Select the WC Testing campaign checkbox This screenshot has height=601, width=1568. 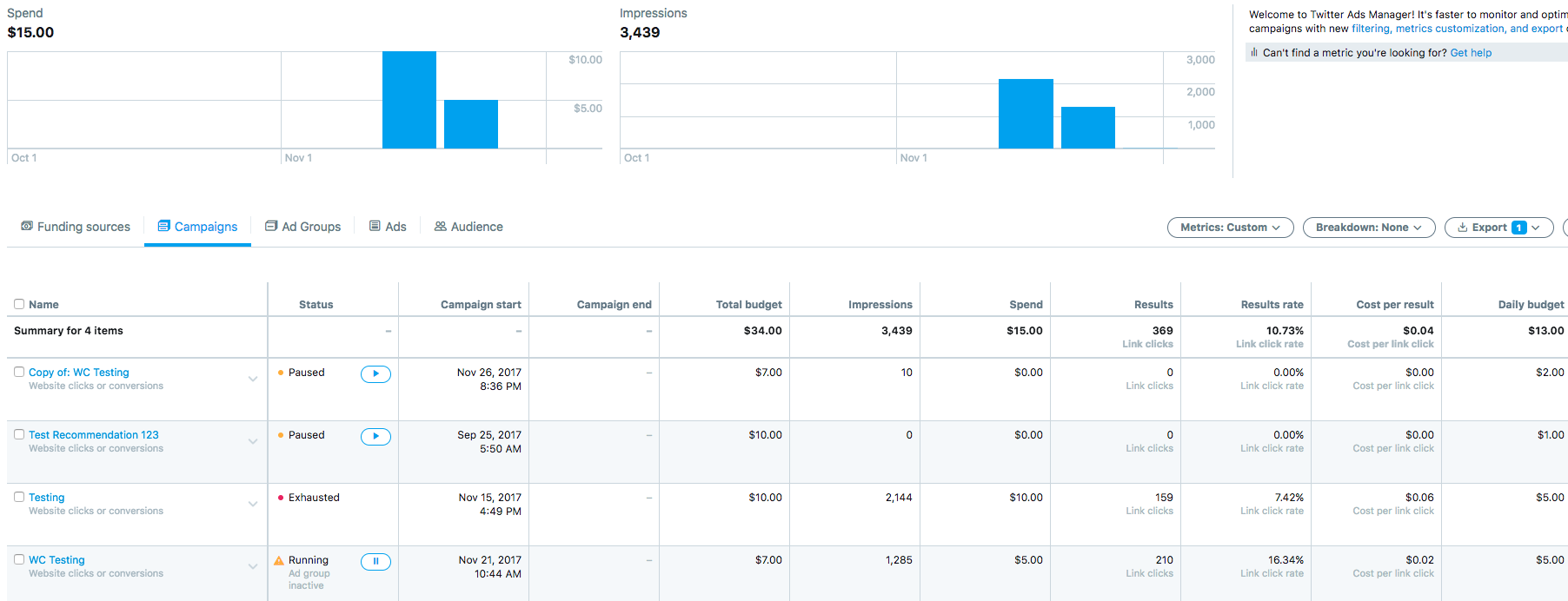tap(19, 559)
